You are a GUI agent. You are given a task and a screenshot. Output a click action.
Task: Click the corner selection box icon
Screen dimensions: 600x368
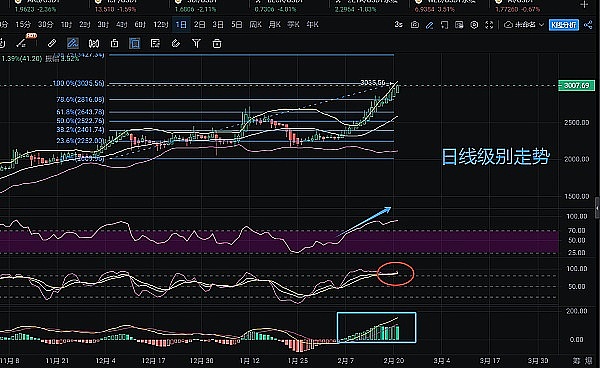point(444,25)
